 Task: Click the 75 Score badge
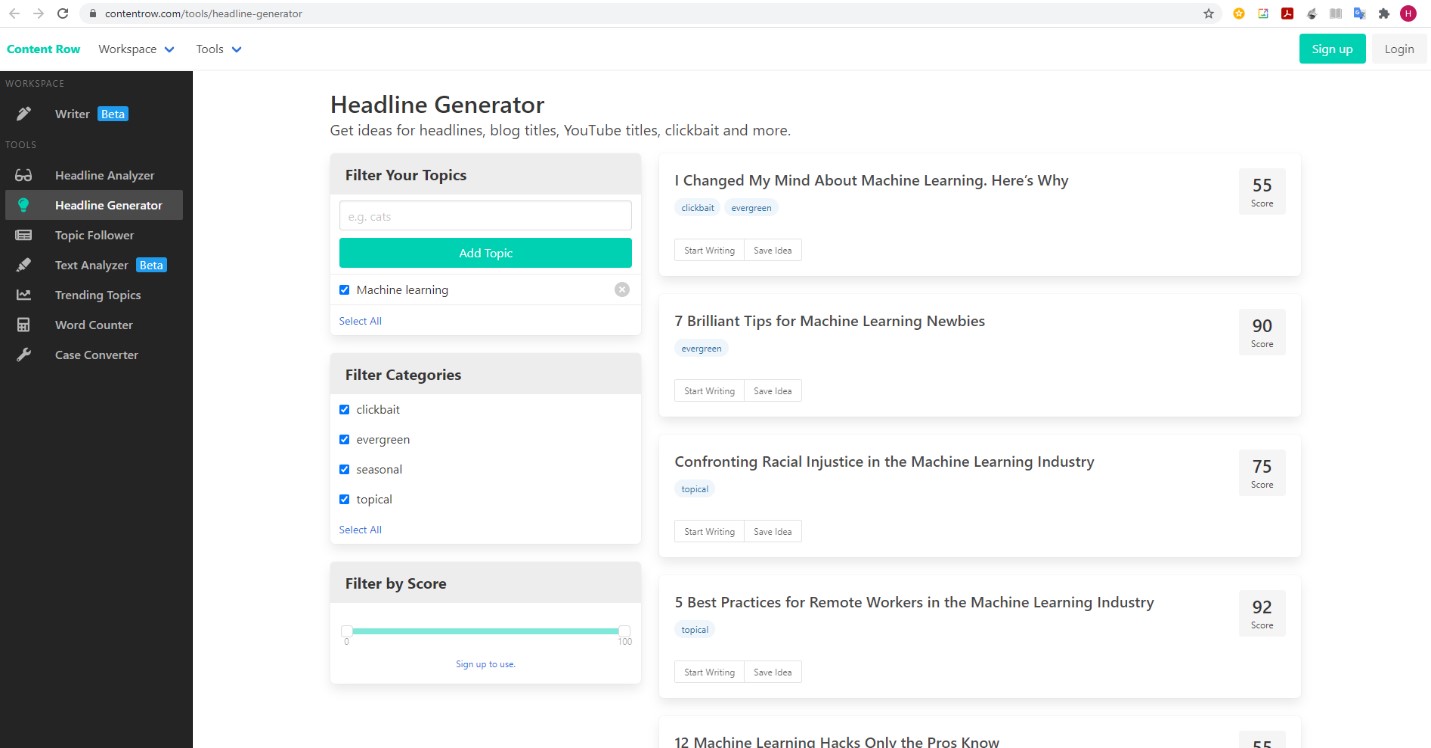[1262, 472]
